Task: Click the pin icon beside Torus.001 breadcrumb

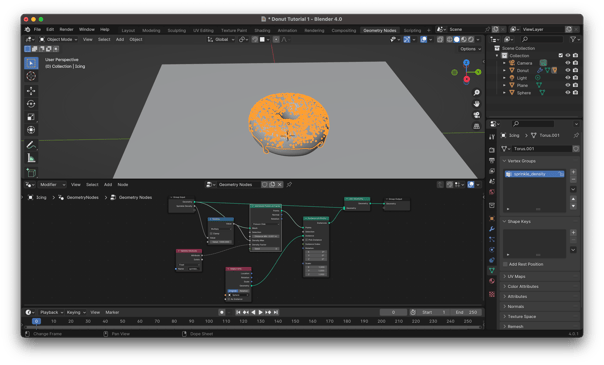Action: pos(576,136)
